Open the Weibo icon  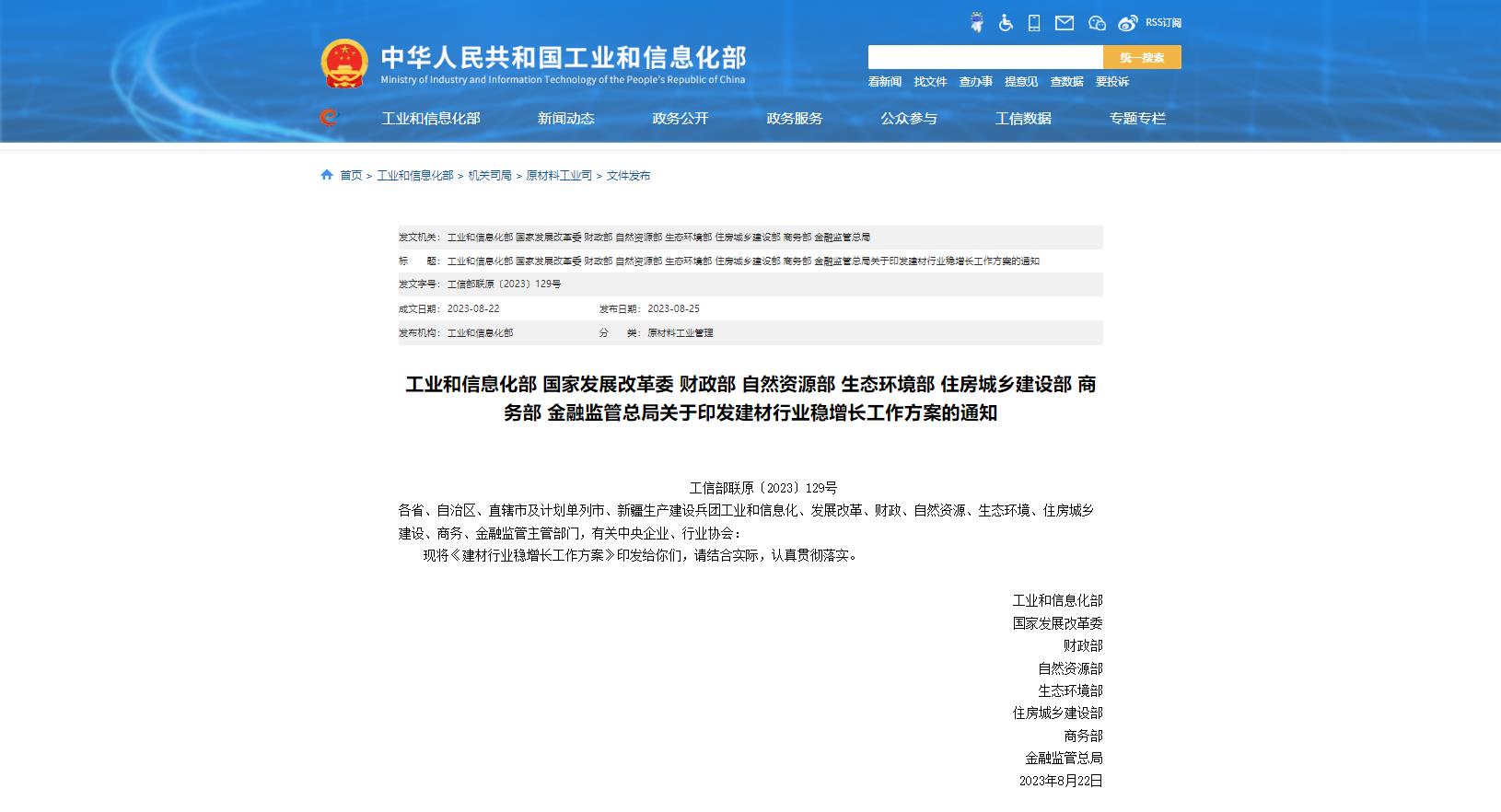coord(1128,23)
